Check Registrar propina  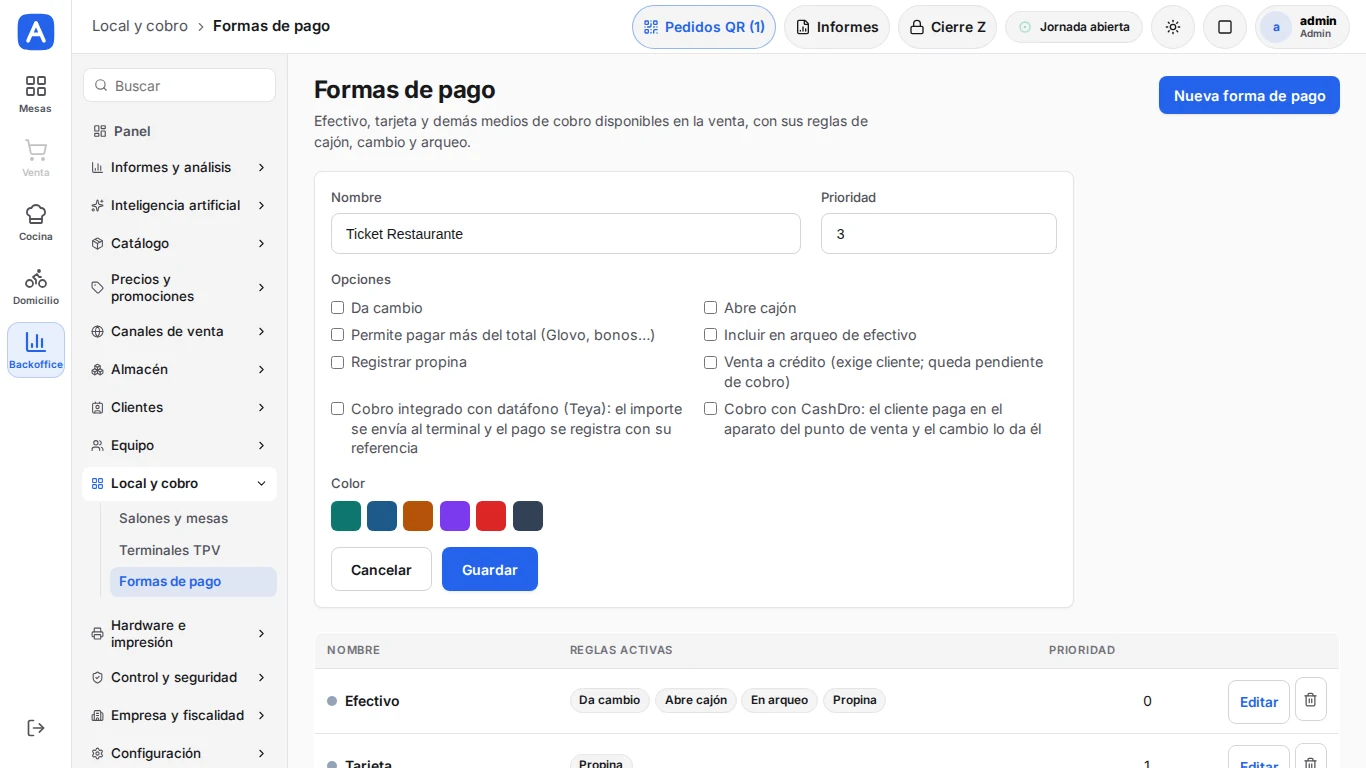click(x=338, y=362)
